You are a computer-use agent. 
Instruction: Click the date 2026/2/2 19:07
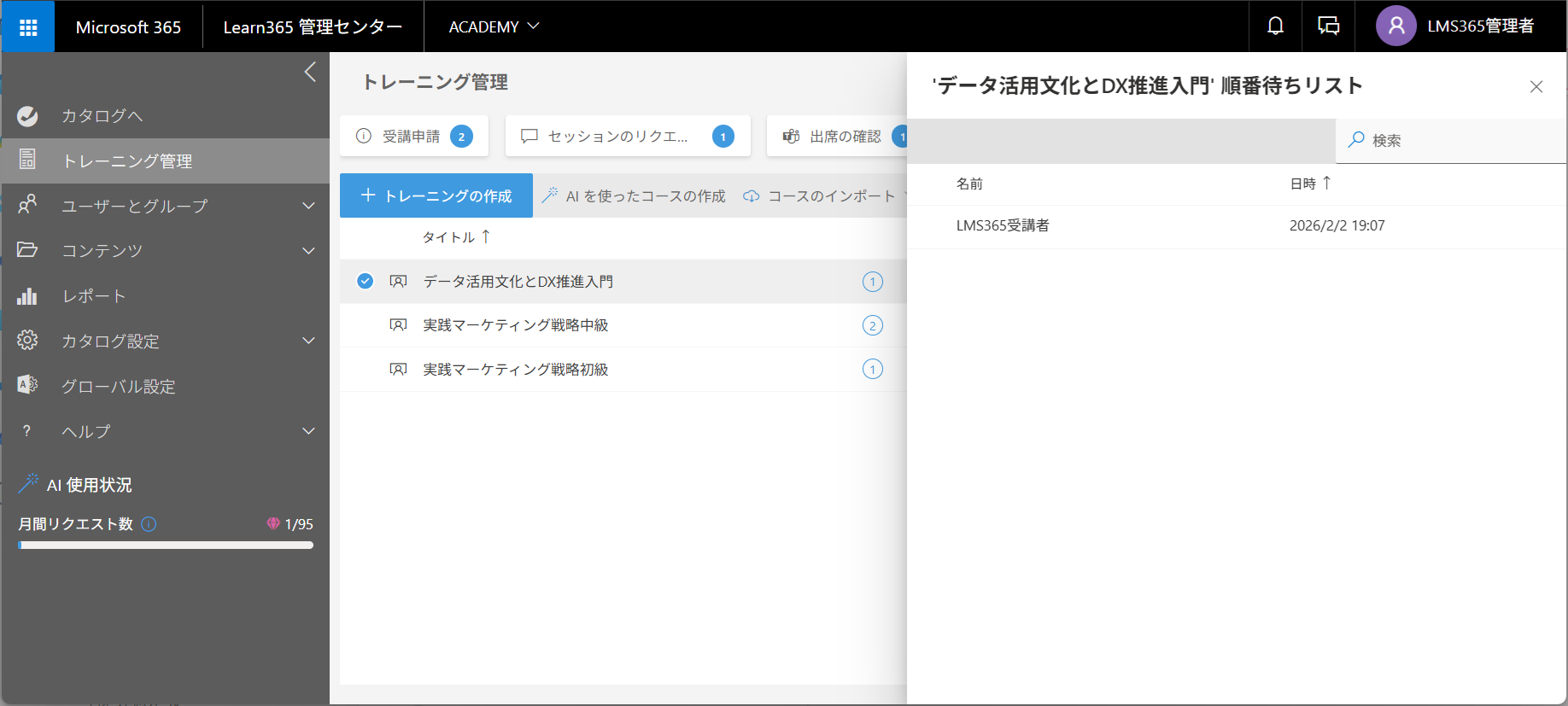1337,225
